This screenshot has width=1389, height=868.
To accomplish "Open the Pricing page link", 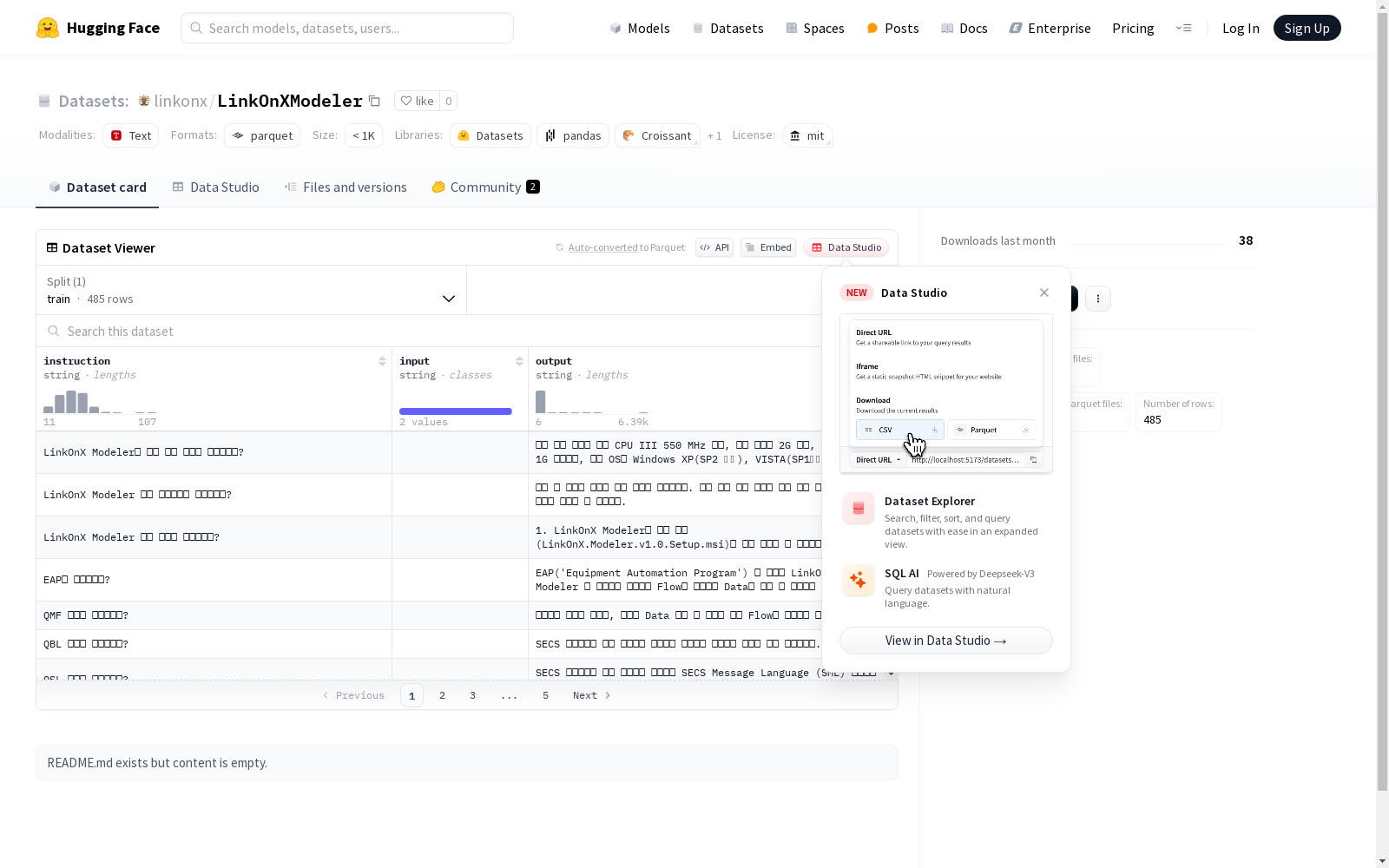I will tap(1133, 28).
